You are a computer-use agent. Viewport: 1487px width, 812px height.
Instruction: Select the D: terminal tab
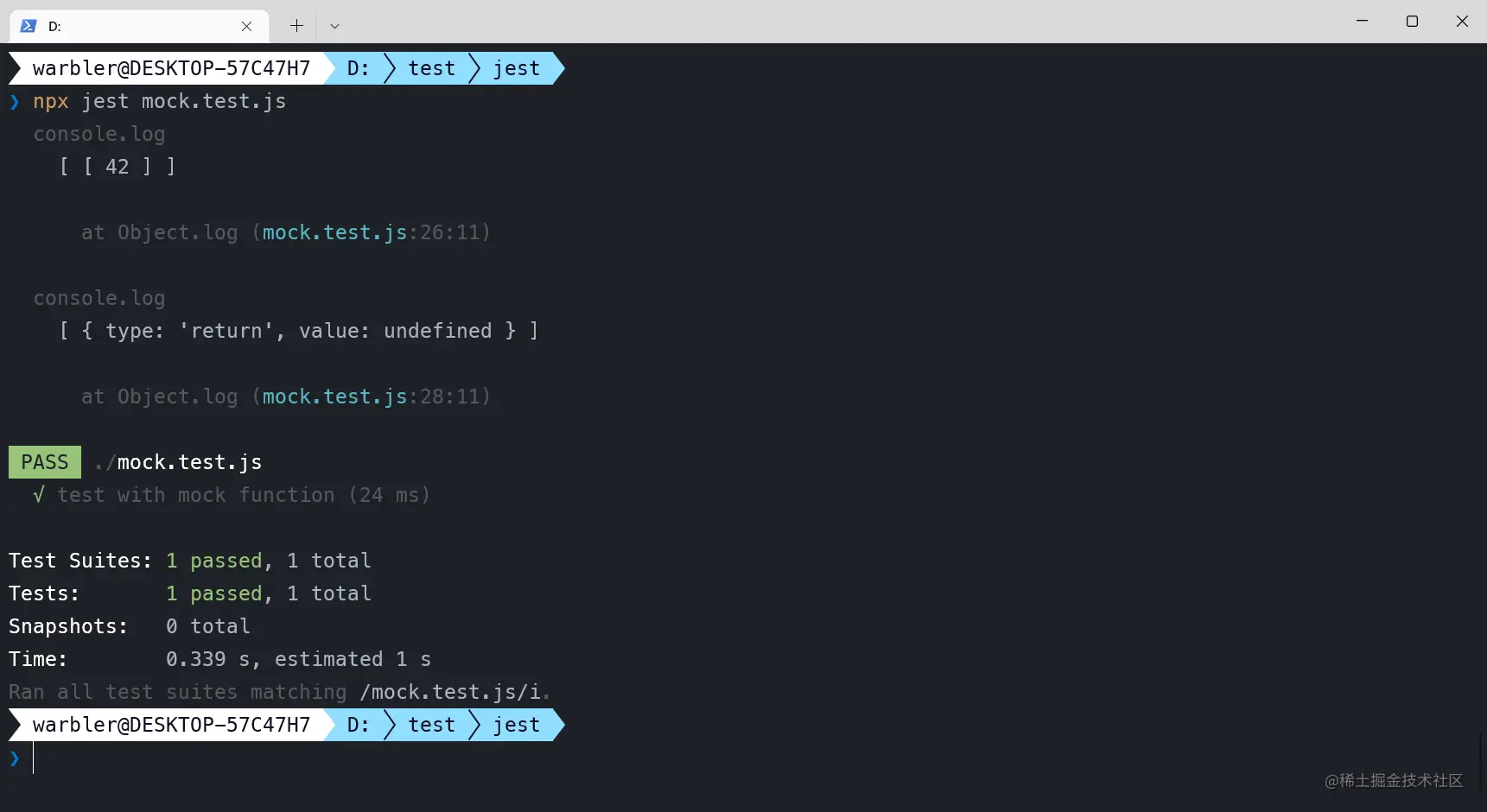click(139, 26)
